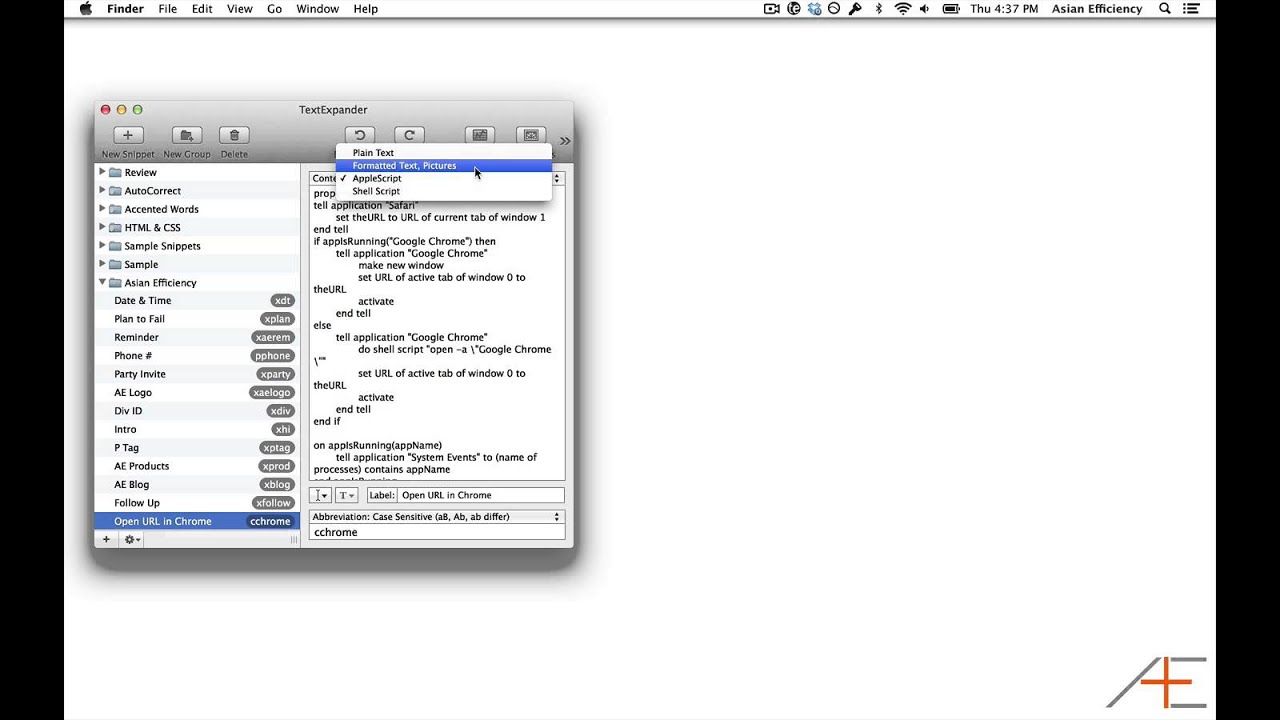Expand the Sample group
The width and height of the screenshot is (1280, 720).
(x=102, y=264)
